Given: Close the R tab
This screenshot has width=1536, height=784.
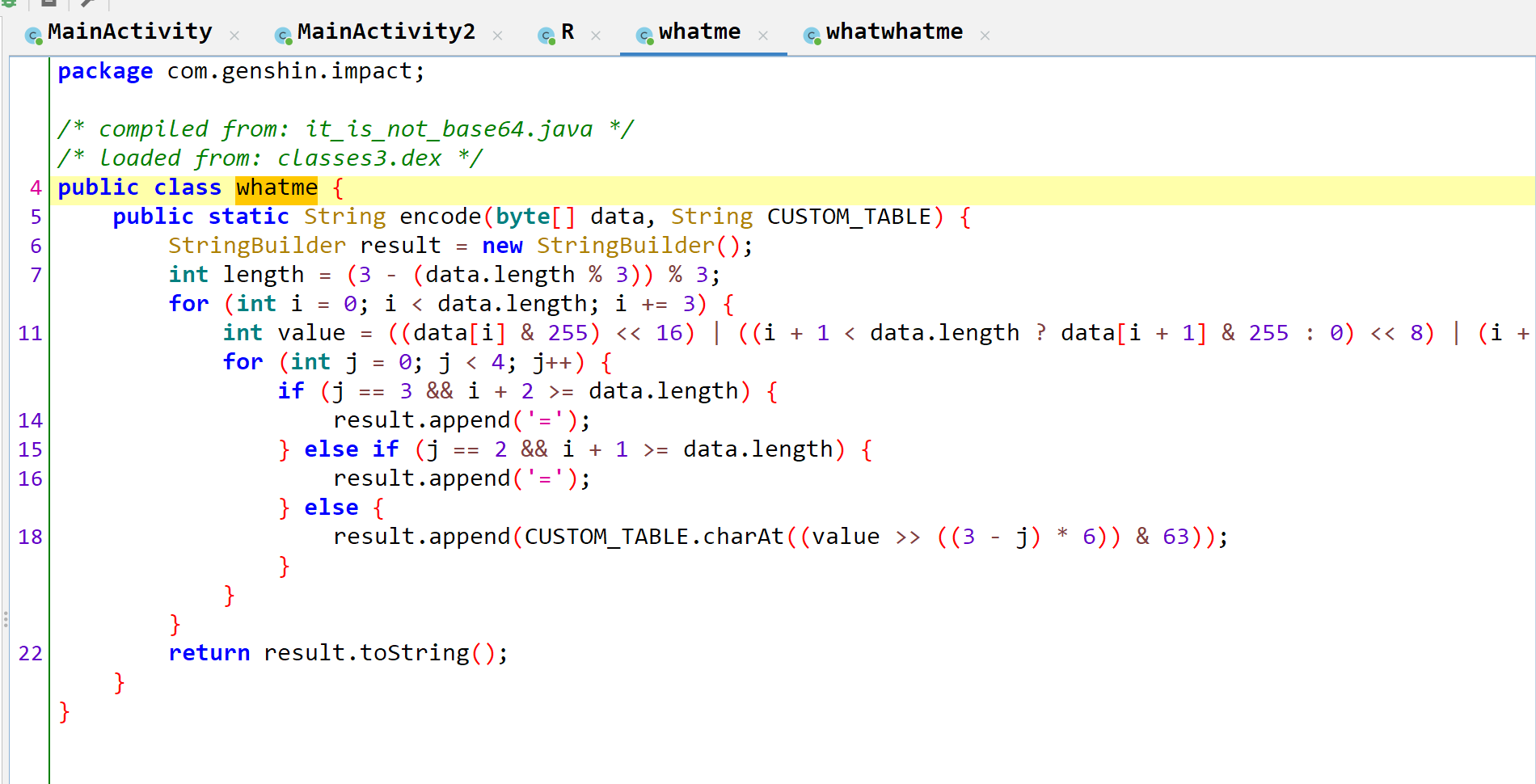Looking at the screenshot, I should [596, 36].
